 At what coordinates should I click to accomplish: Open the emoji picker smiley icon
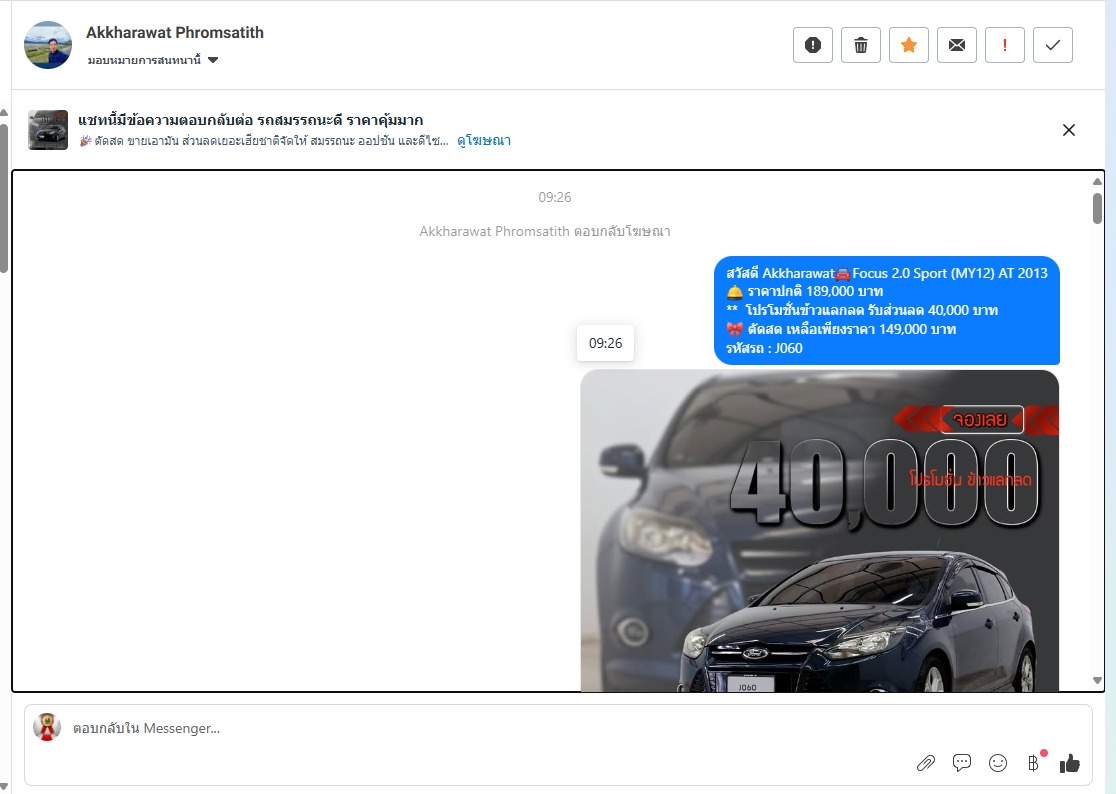coord(998,763)
